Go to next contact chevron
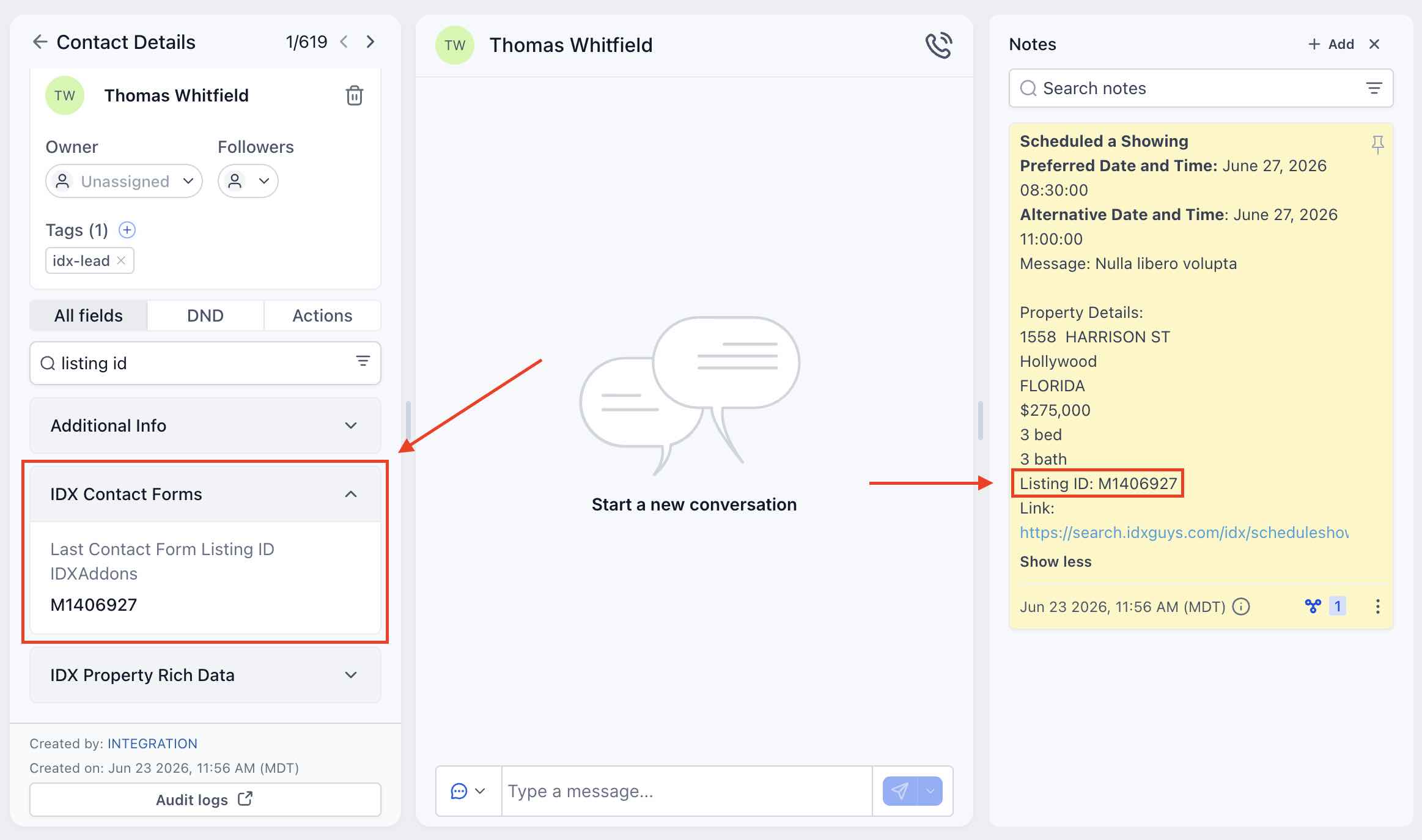 tap(370, 42)
